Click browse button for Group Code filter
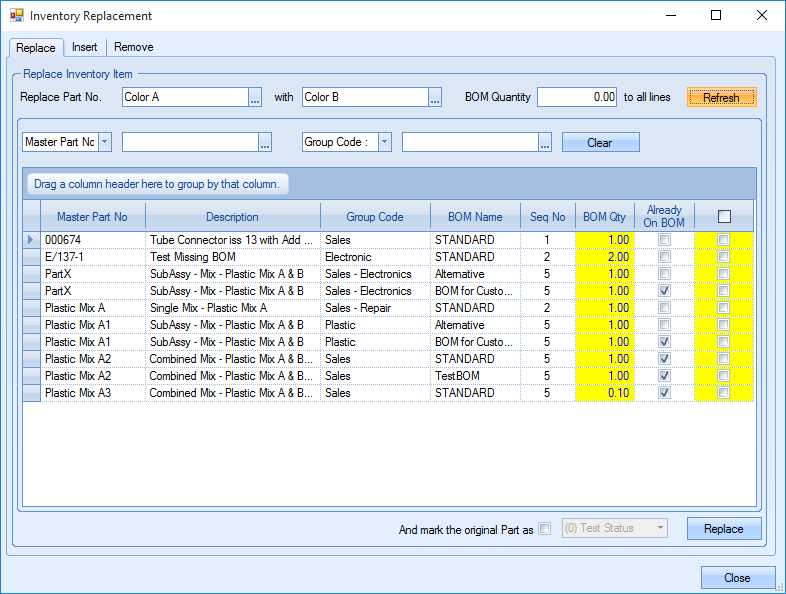The width and height of the screenshot is (786, 594). pos(545,143)
